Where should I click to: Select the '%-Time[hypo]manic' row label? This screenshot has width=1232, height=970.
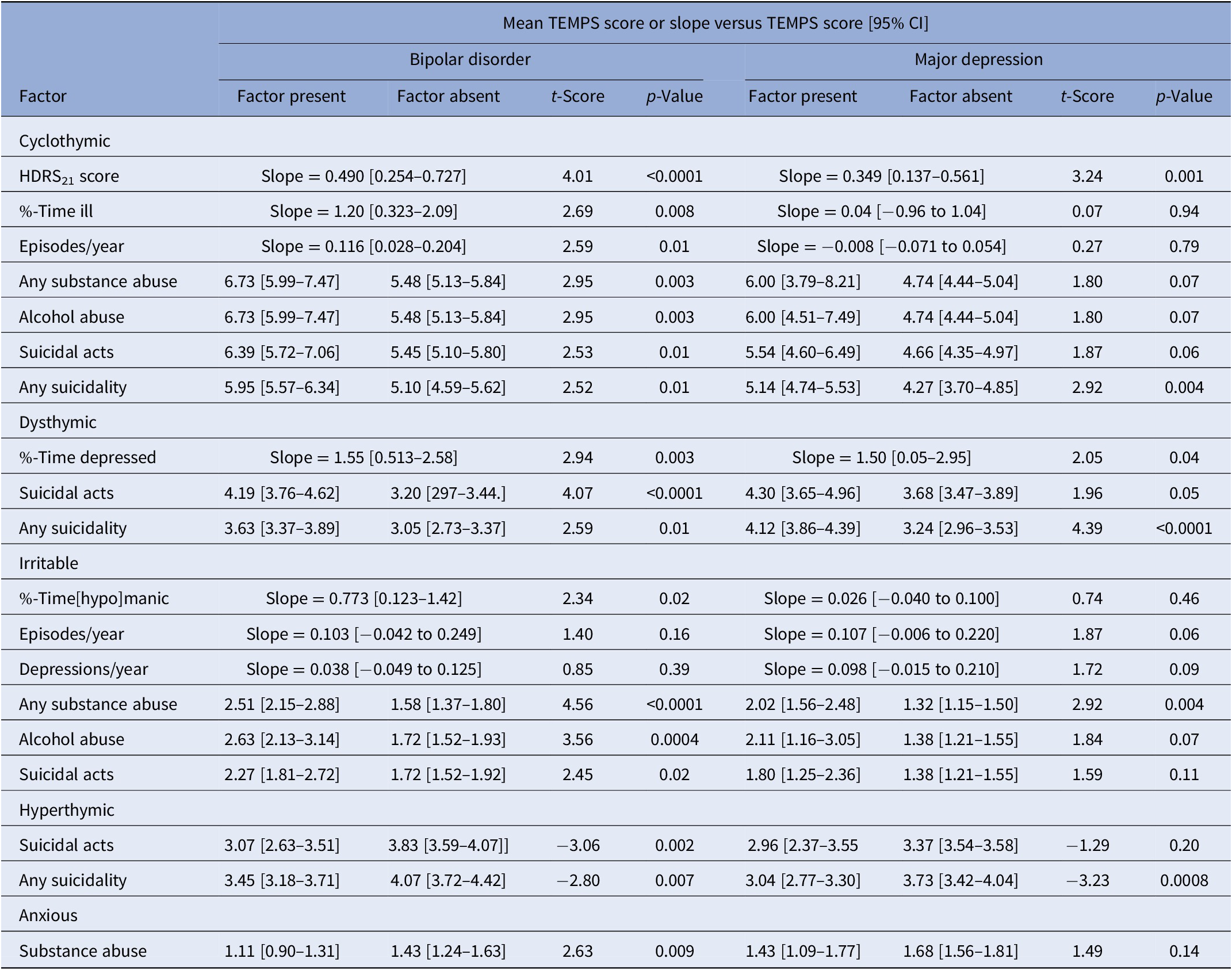(94, 598)
